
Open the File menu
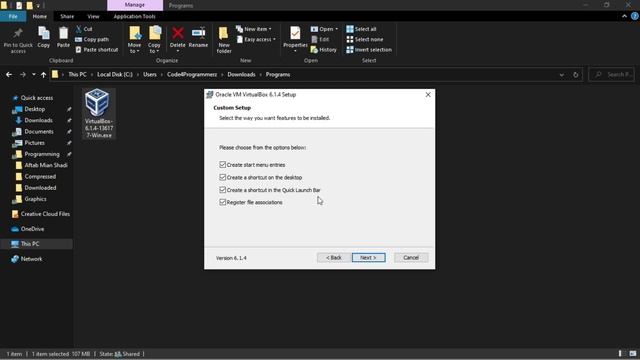pos(13,16)
